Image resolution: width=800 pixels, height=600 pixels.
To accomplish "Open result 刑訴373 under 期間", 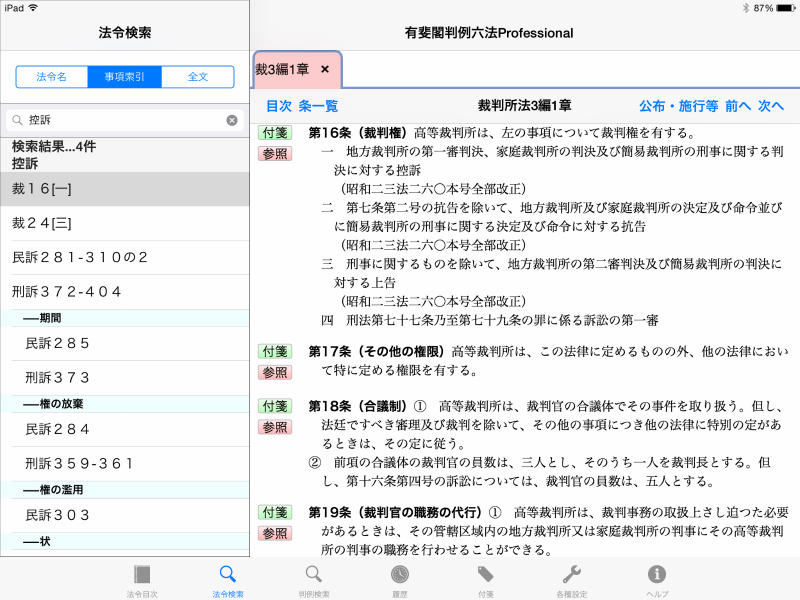I will click(124, 378).
